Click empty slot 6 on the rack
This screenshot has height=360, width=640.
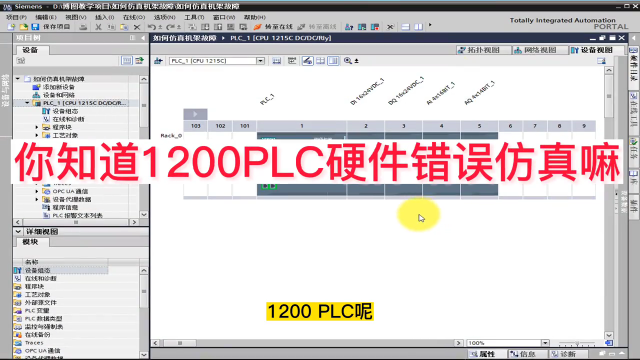(x=510, y=163)
